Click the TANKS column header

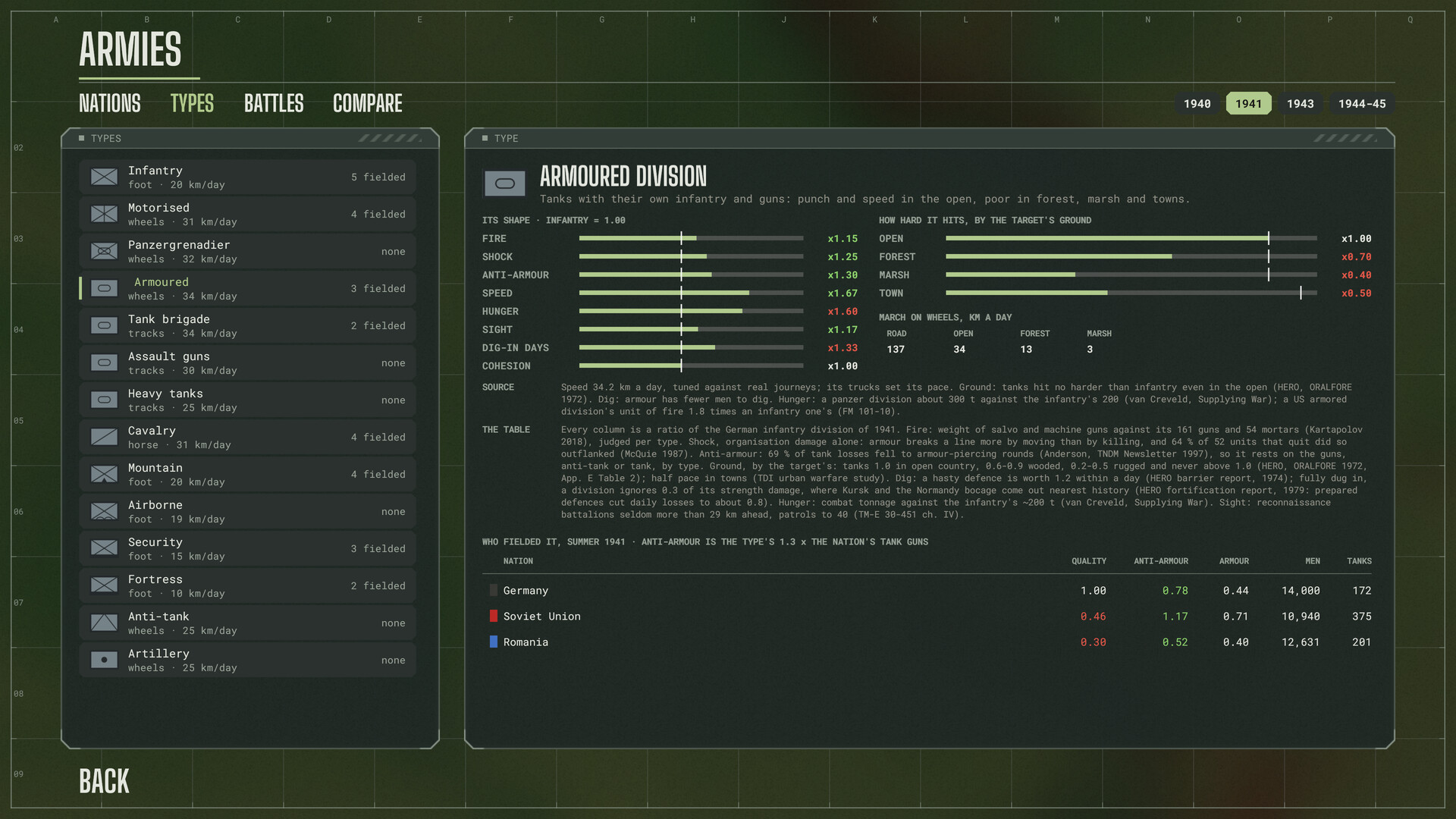tap(1359, 561)
